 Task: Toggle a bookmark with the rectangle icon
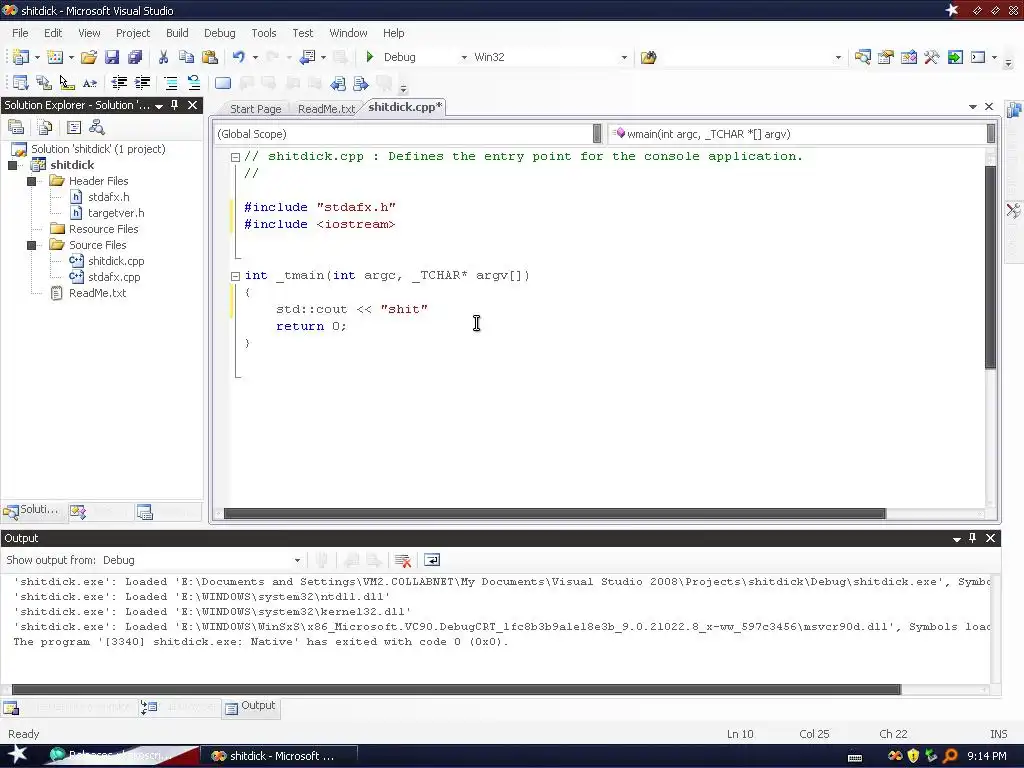coord(223,83)
